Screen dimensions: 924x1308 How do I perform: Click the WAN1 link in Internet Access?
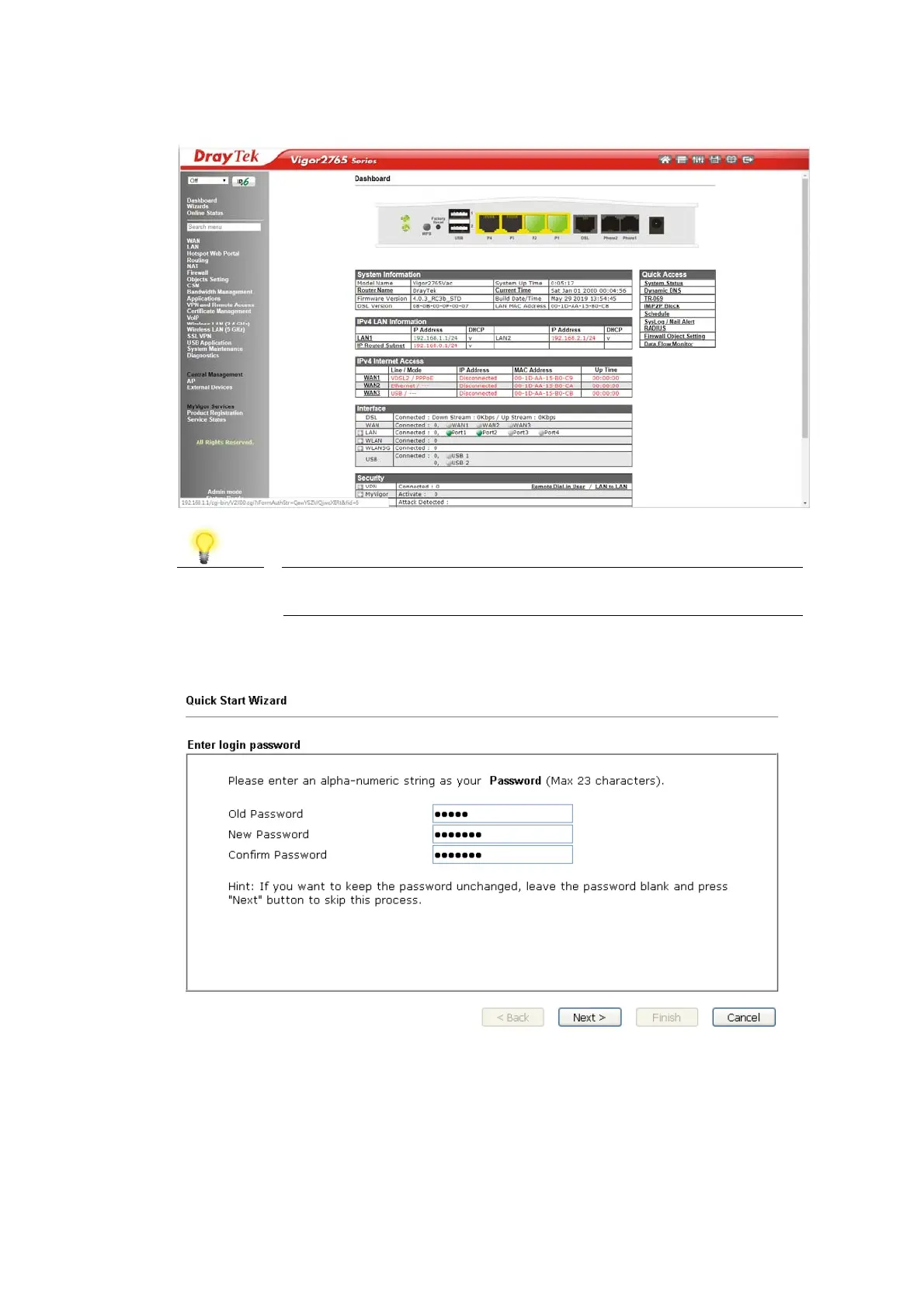click(x=372, y=378)
